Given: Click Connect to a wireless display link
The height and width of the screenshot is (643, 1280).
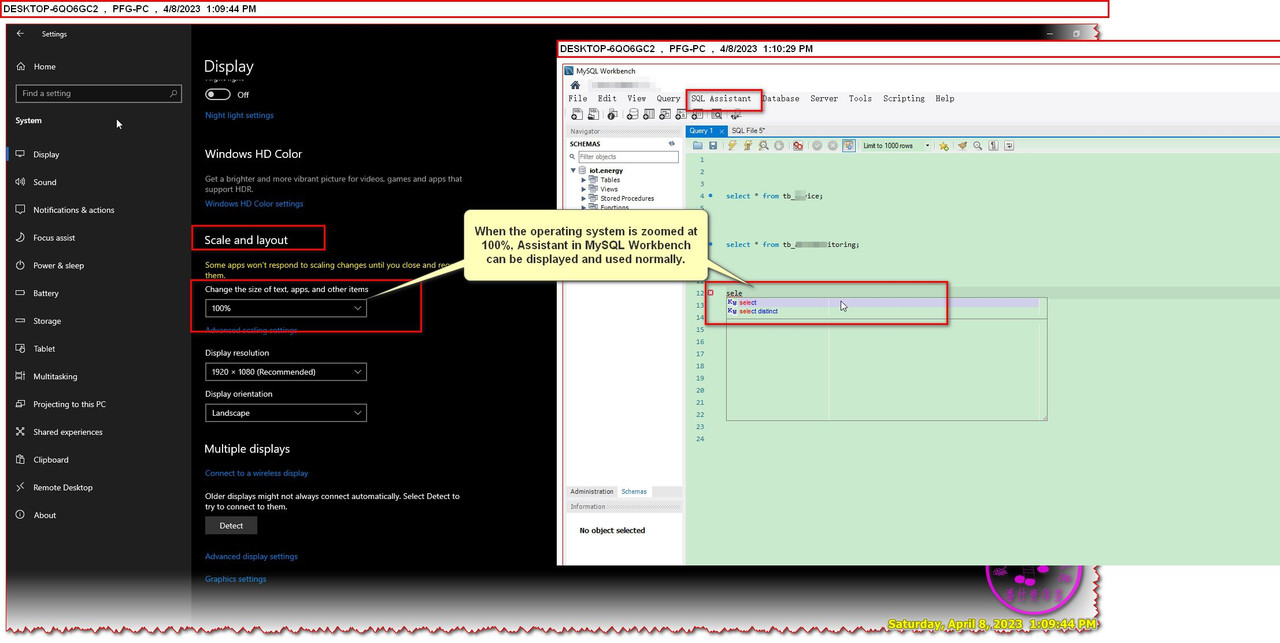Looking at the screenshot, I should point(257,473).
